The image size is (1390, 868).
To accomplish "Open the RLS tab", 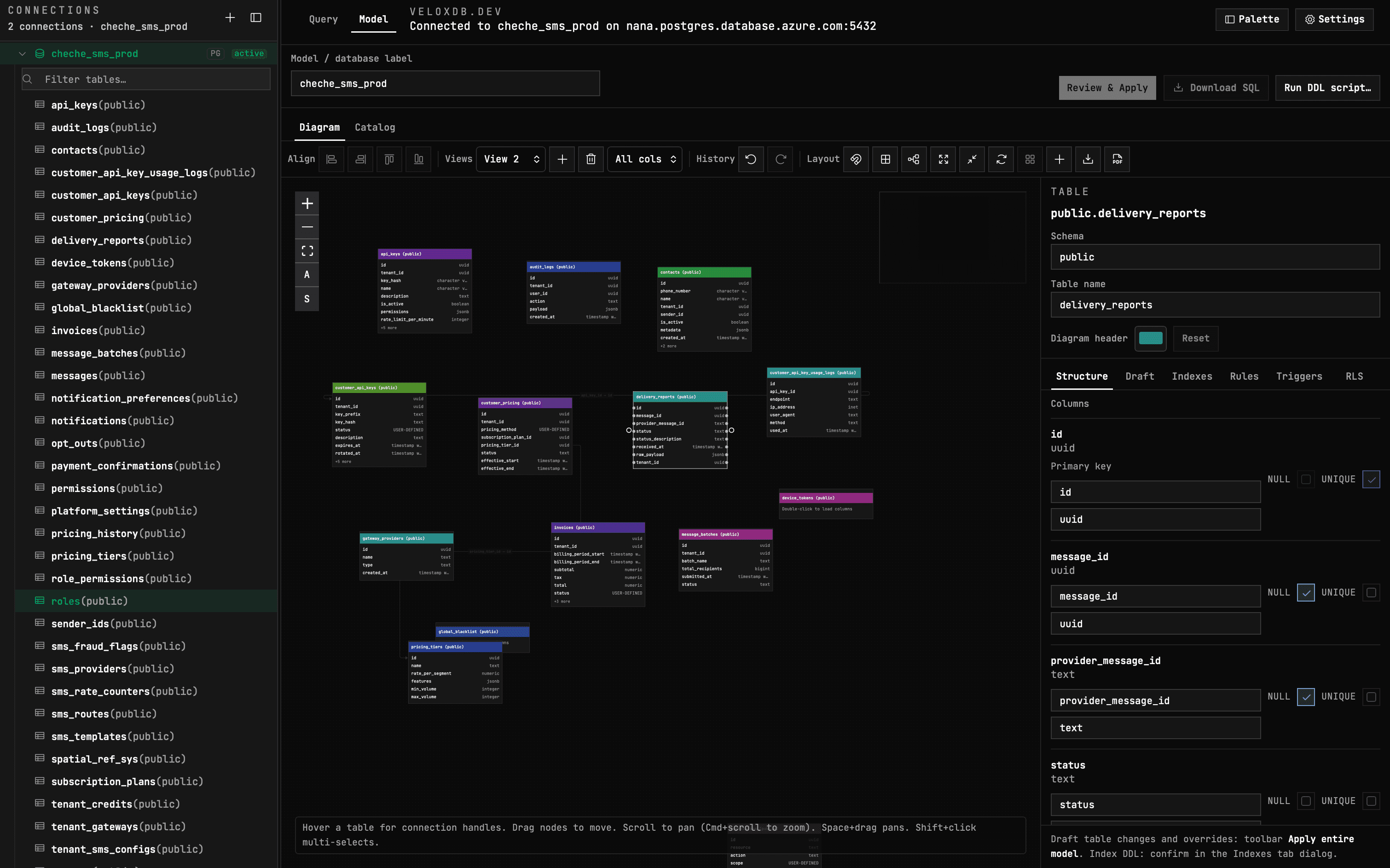I will (x=1355, y=376).
